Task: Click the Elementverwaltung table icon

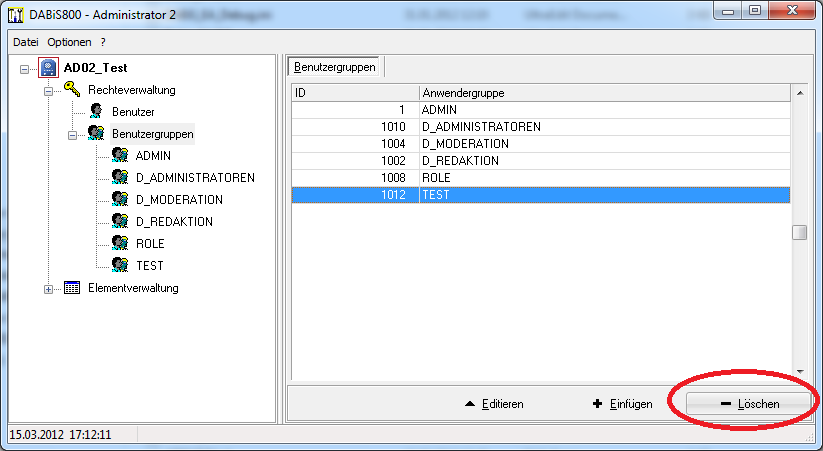Action: tap(72, 288)
